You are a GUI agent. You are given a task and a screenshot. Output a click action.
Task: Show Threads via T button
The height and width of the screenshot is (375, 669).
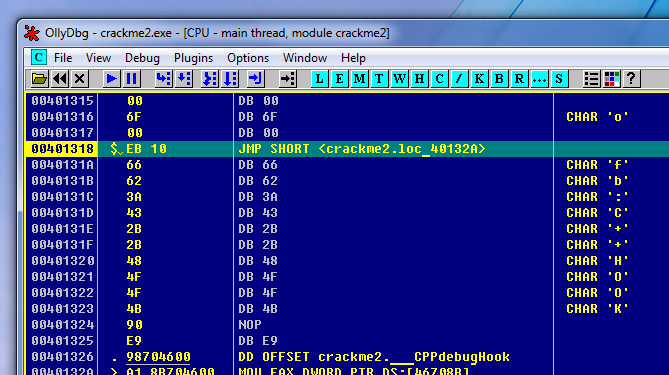pos(379,79)
